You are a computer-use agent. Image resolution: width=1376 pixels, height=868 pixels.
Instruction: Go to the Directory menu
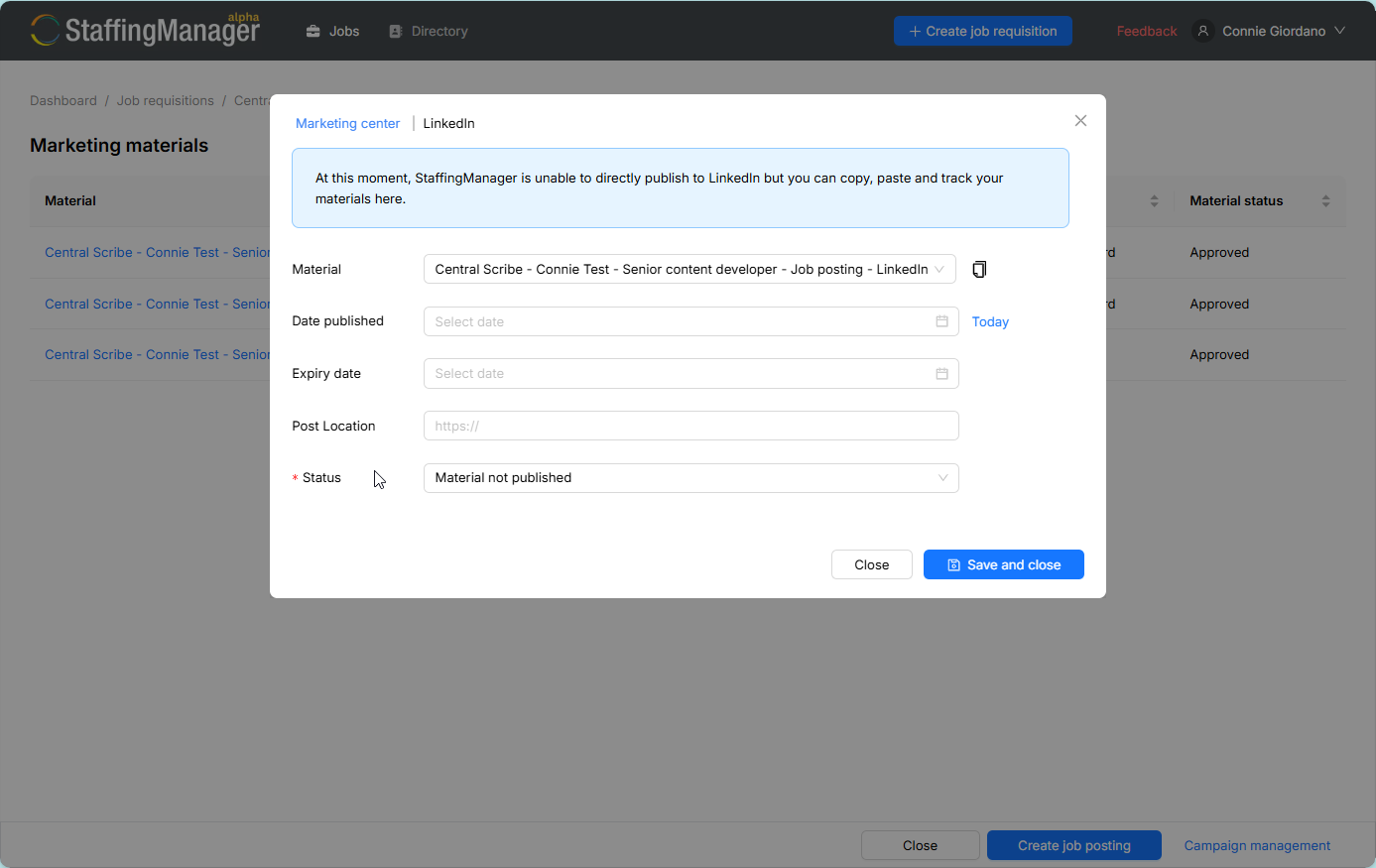pos(429,31)
